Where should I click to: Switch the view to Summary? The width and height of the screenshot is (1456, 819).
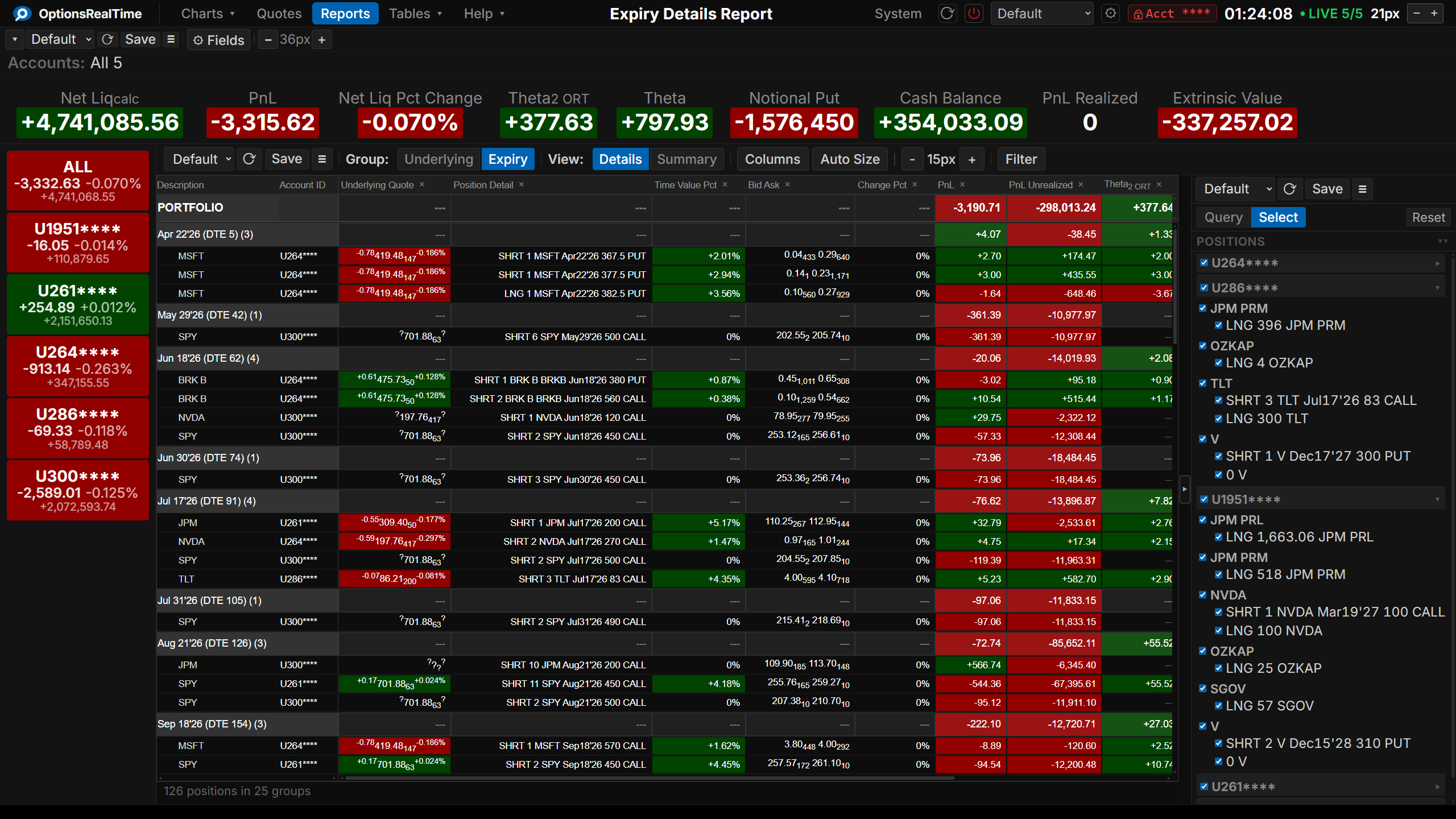tap(686, 159)
